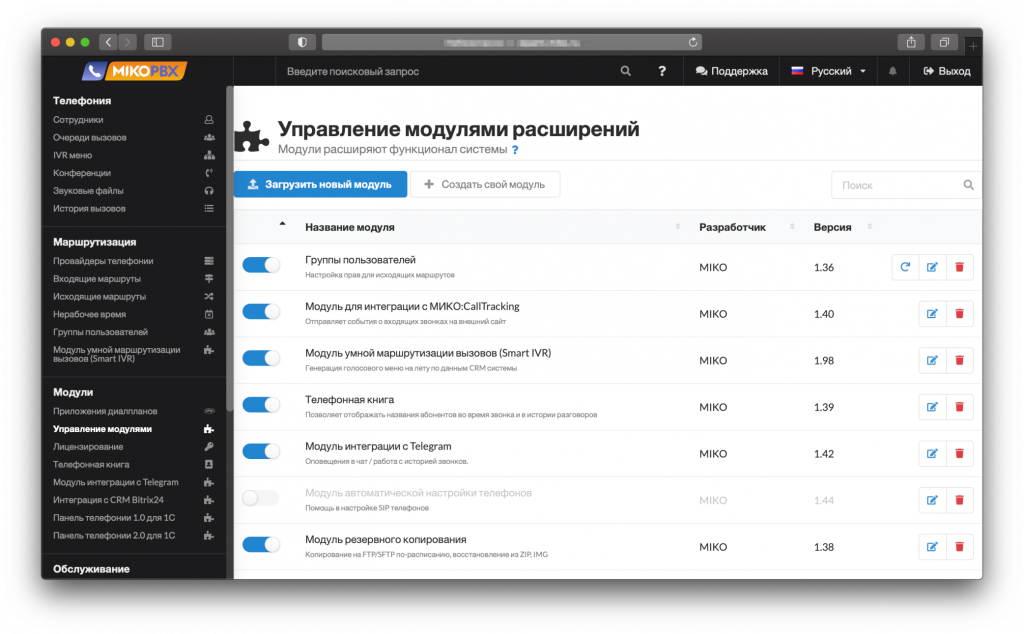
Task: Enable the Модуль автоматической настройки телефонов toggle
Action: 261,497
